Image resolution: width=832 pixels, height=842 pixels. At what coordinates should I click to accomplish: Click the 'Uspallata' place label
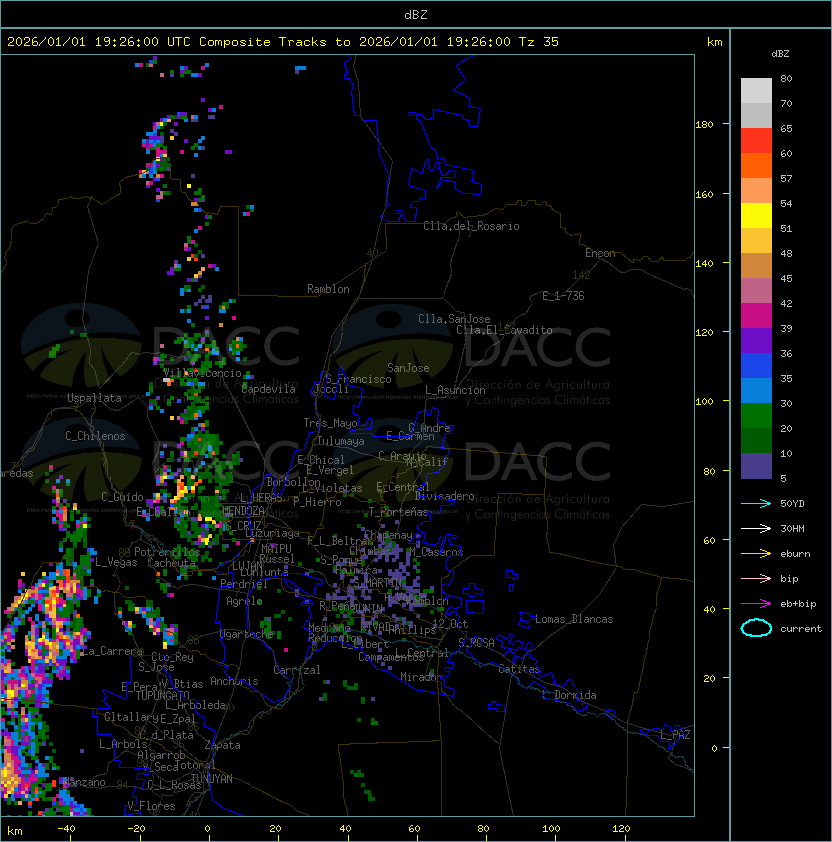[x=95, y=398]
